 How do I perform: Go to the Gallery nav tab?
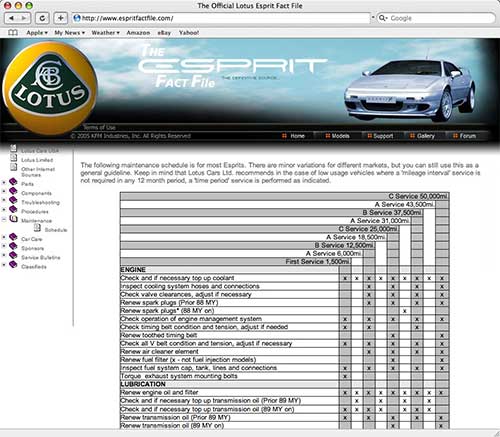(x=422, y=136)
